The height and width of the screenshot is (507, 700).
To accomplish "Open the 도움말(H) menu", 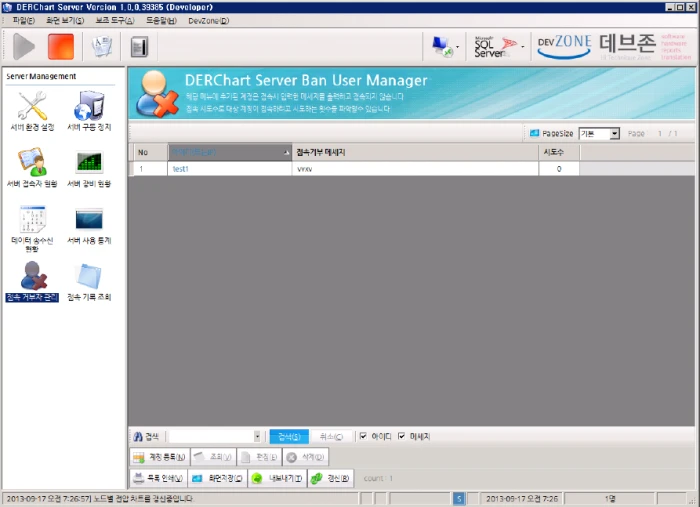I will [x=161, y=21].
